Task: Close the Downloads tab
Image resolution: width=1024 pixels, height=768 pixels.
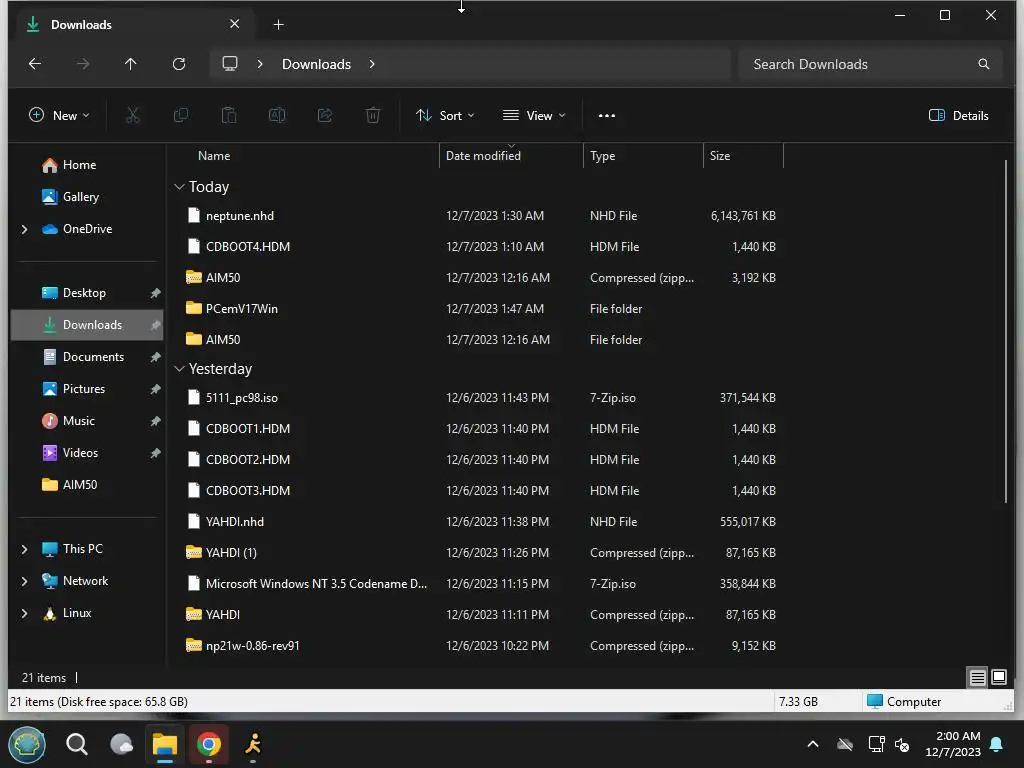Action: coord(234,24)
